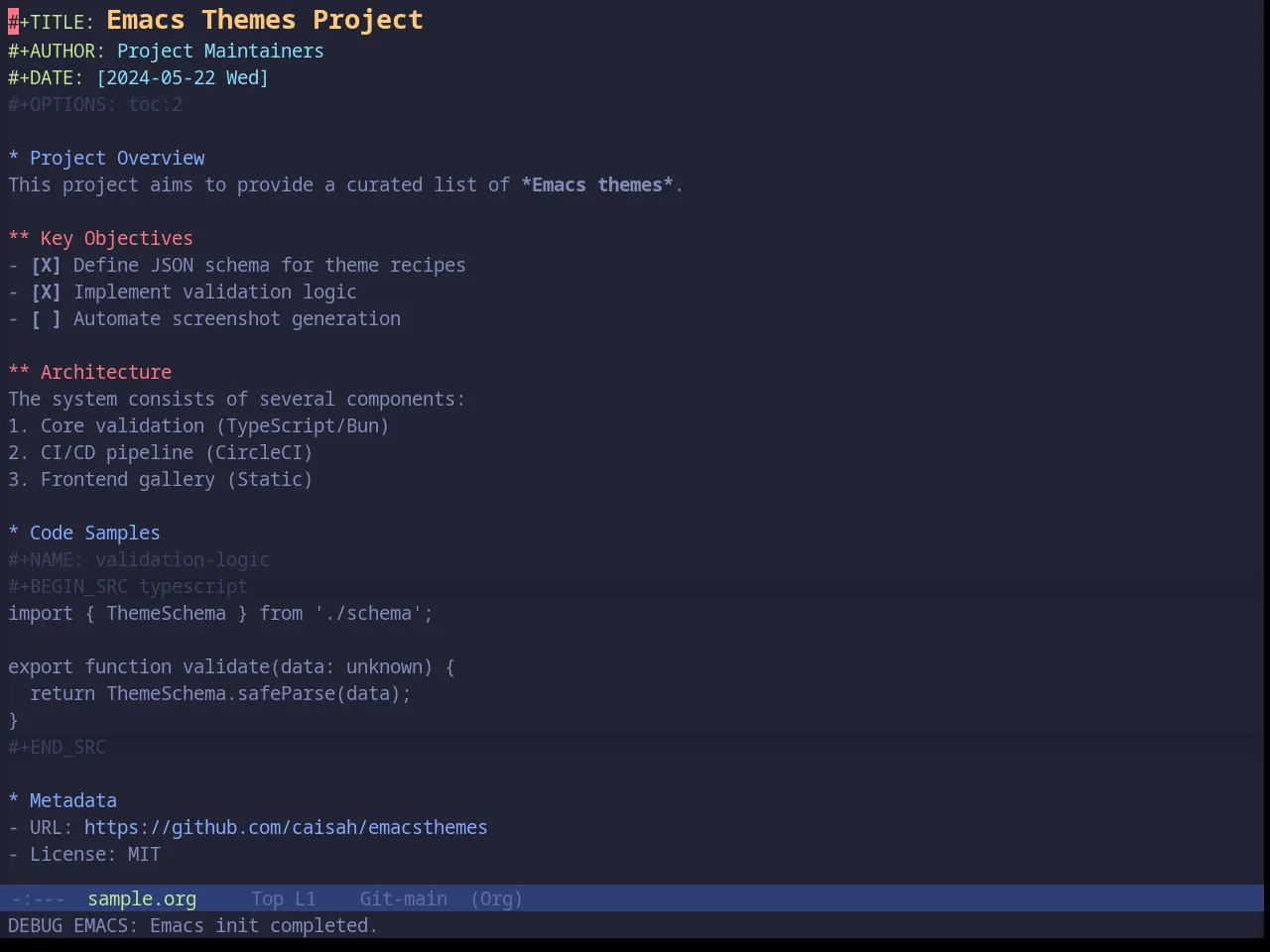The image size is (1270, 952).
Task: Click the 'Emacs Themes Project' title text
Action: pyautogui.click(x=265, y=20)
